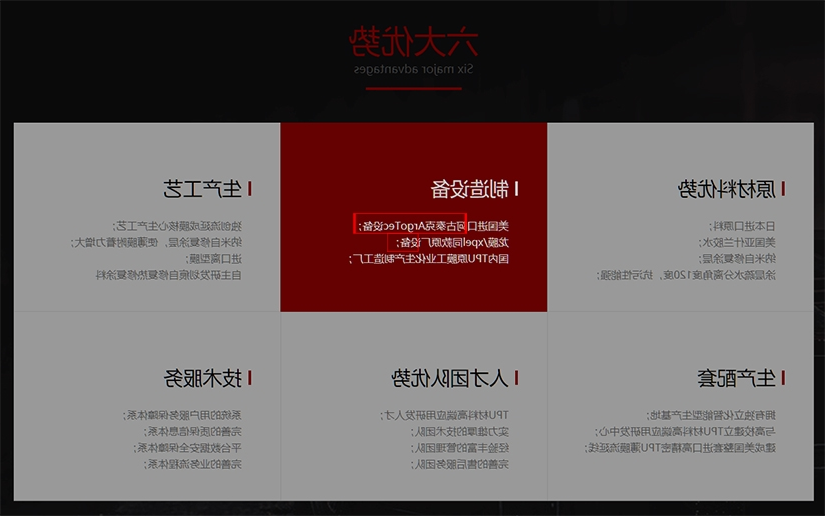Viewport: 825px width, 516px height.
Task: Click the line '完善的质保信息体系'
Action: tap(193, 432)
